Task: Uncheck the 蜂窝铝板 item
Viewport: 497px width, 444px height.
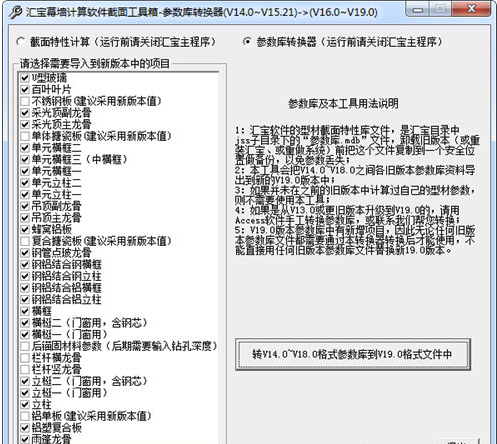Action: coord(25,230)
